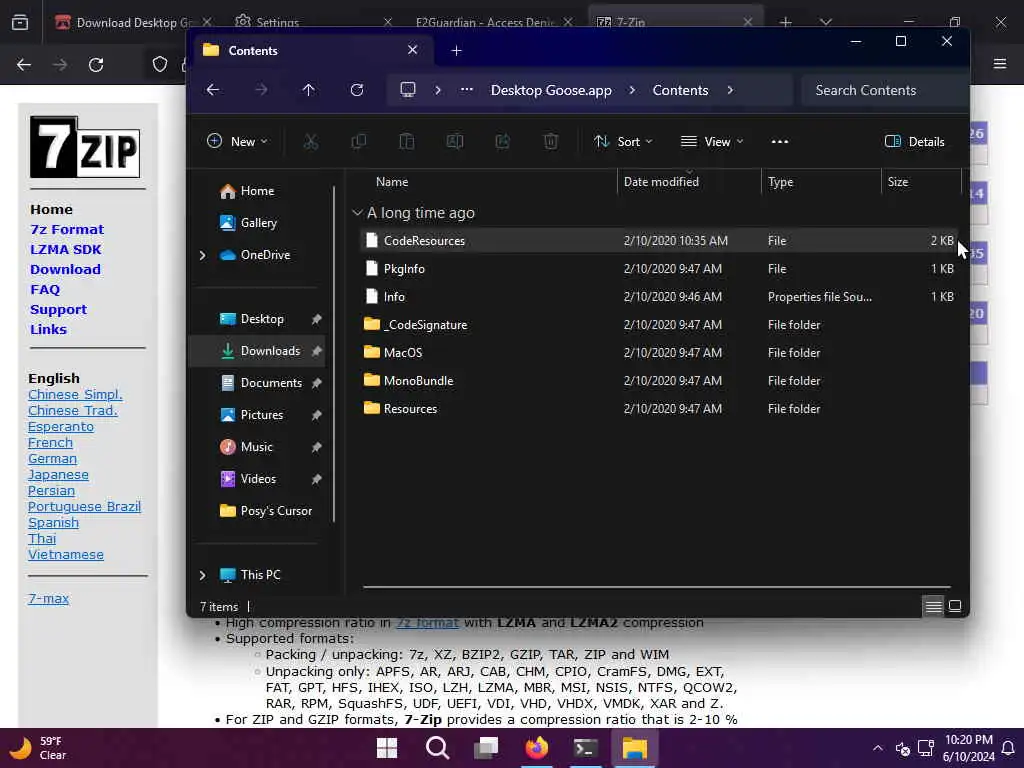1024x768 pixels.
Task: Close the Contents Explorer tab
Action: click(x=413, y=50)
